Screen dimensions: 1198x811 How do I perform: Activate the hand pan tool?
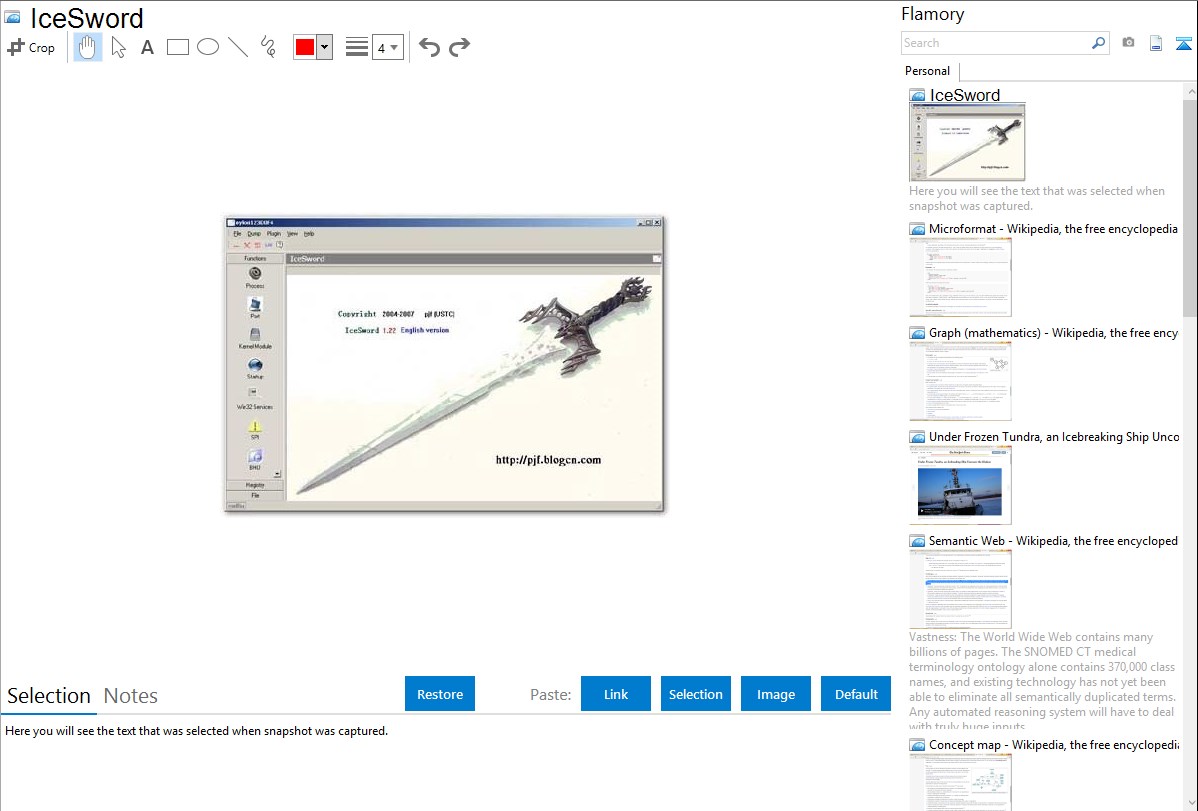coord(87,47)
